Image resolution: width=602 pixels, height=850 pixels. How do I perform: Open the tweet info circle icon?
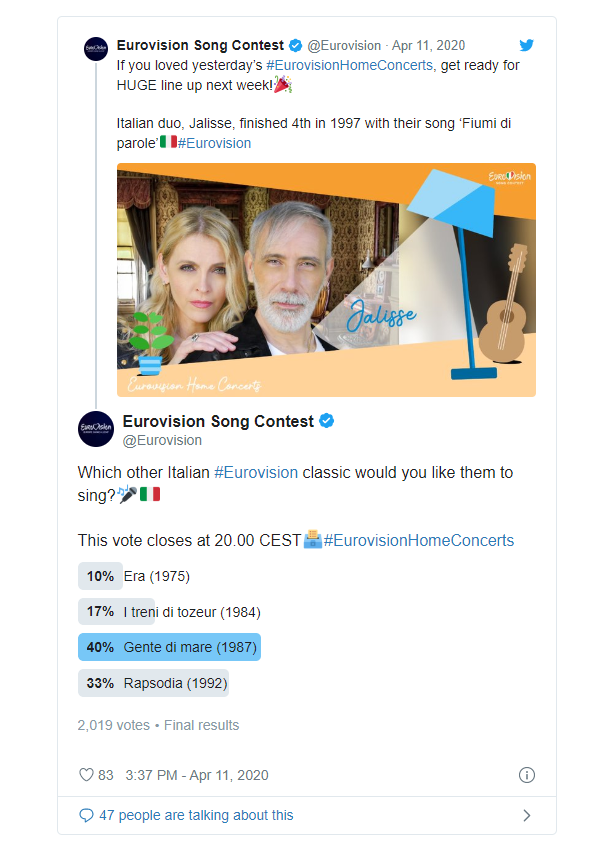click(526, 775)
